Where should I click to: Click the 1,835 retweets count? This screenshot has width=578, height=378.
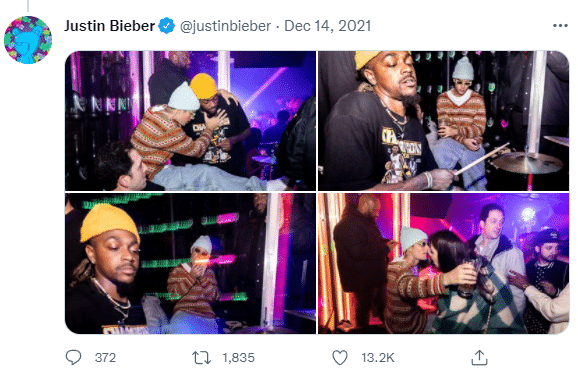tap(238, 358)
